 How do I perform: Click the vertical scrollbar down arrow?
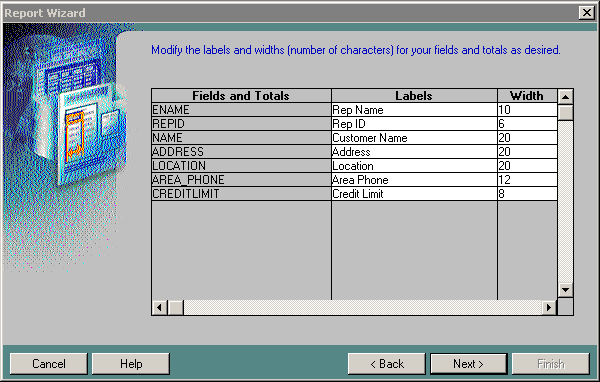pos(565,289)
